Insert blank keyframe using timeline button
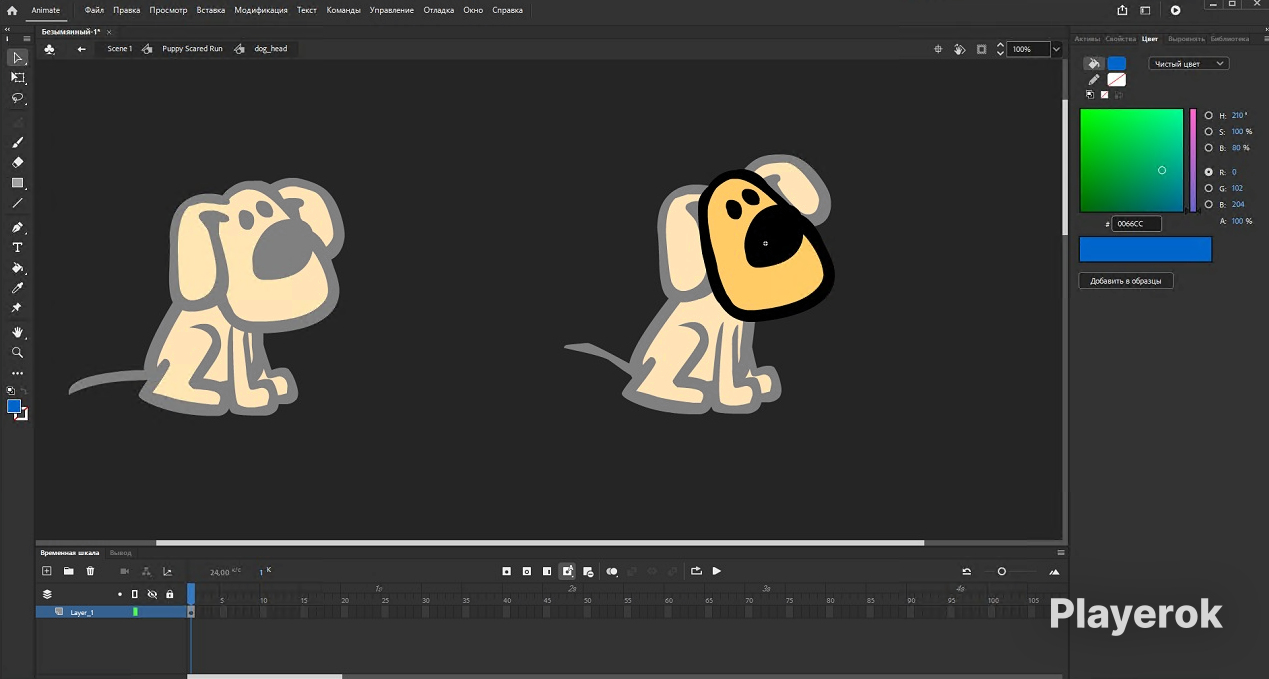Viewport: 1269px width, 679px height. pyautogui.click(x=527, y=571)
